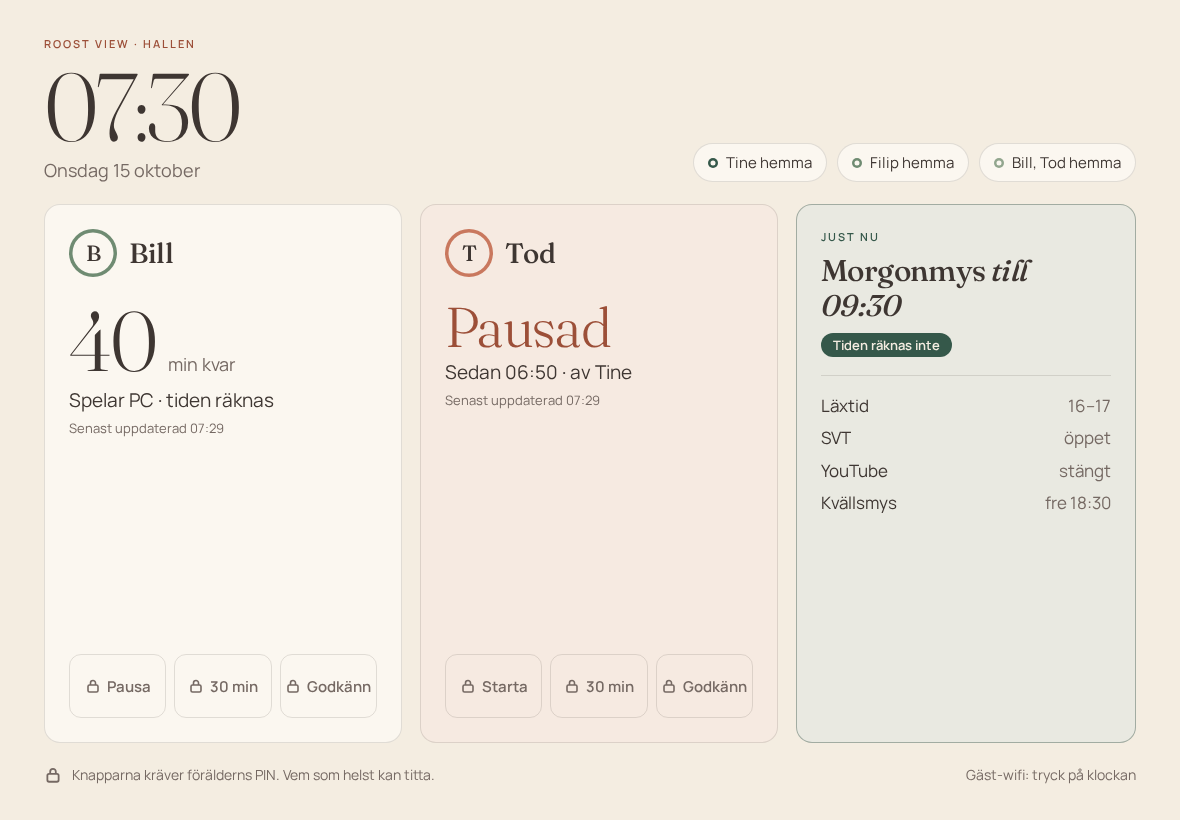Screen dimensions: 1180x820
Task: Click Bill's green 'B' avatar circle
Action: [x=93, y=253]
